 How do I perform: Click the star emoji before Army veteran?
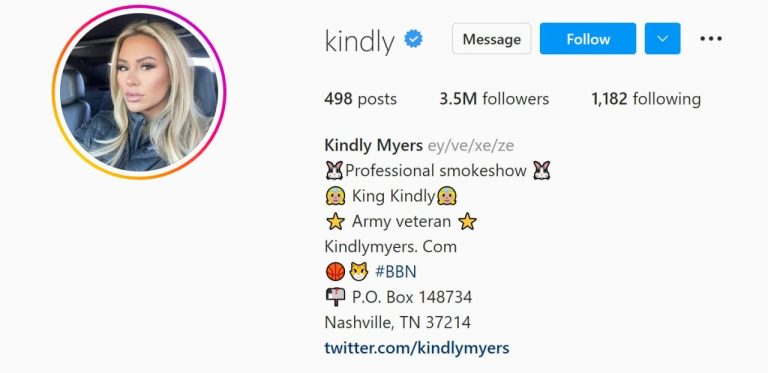(335, 222)
